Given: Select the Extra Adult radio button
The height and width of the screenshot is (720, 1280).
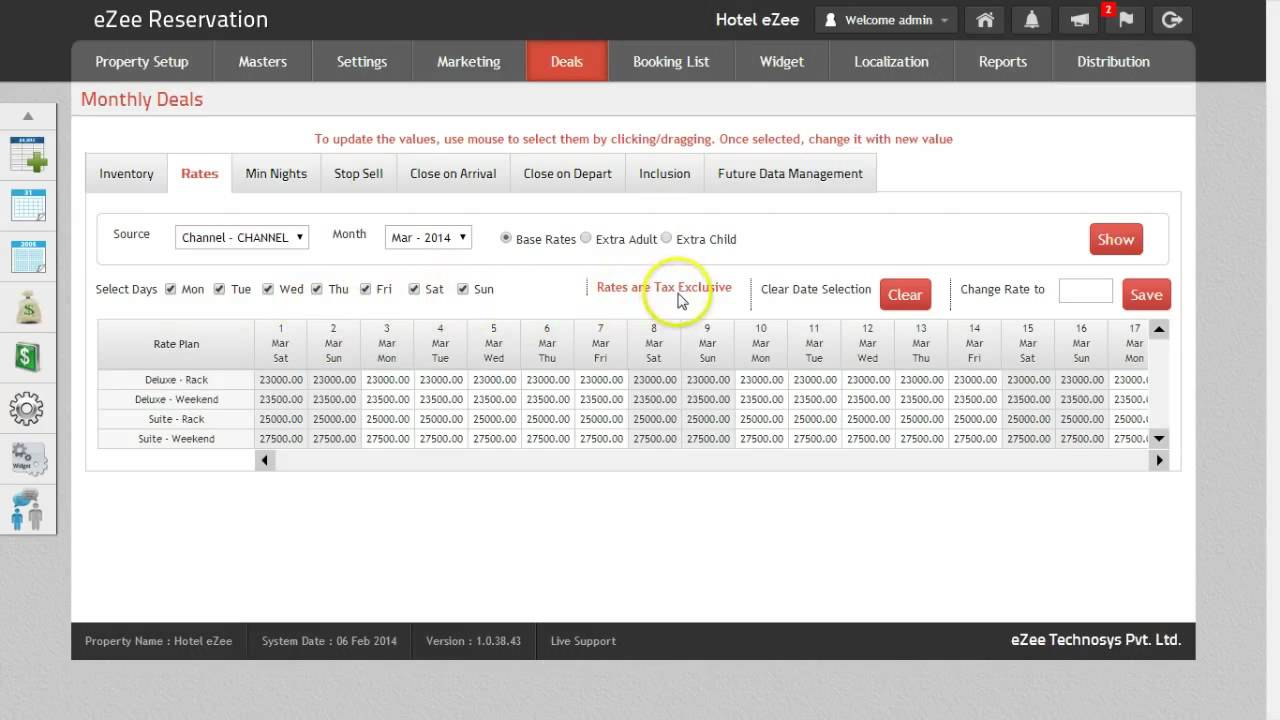Looking at the screenshot, I should click(586, 238).
